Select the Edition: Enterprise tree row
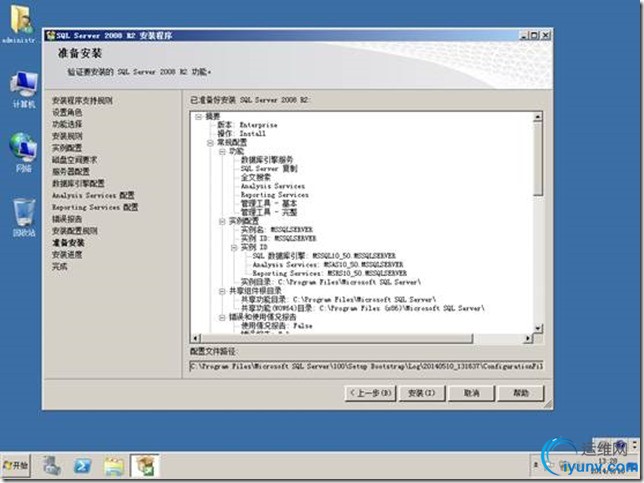The height and width of the screenshot is (483, 644). [x=247, y=125]
